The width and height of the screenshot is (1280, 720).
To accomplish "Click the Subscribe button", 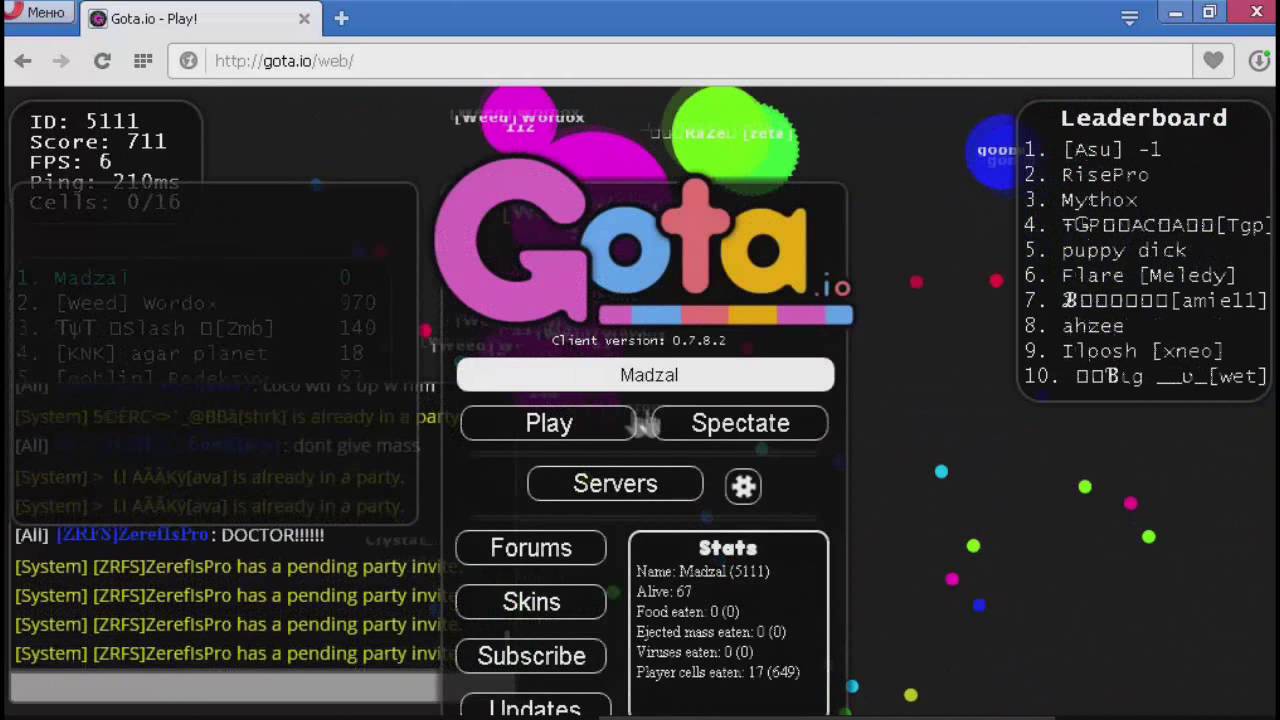I will point(531,656).
